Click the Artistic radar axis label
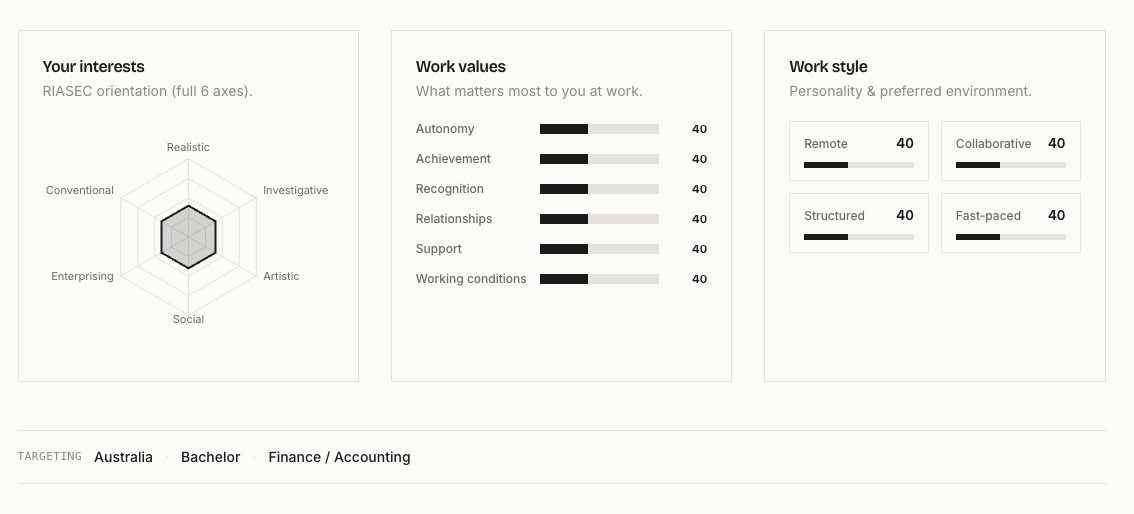The width and height of the screenshot is (1134, 514). [281, 276]
